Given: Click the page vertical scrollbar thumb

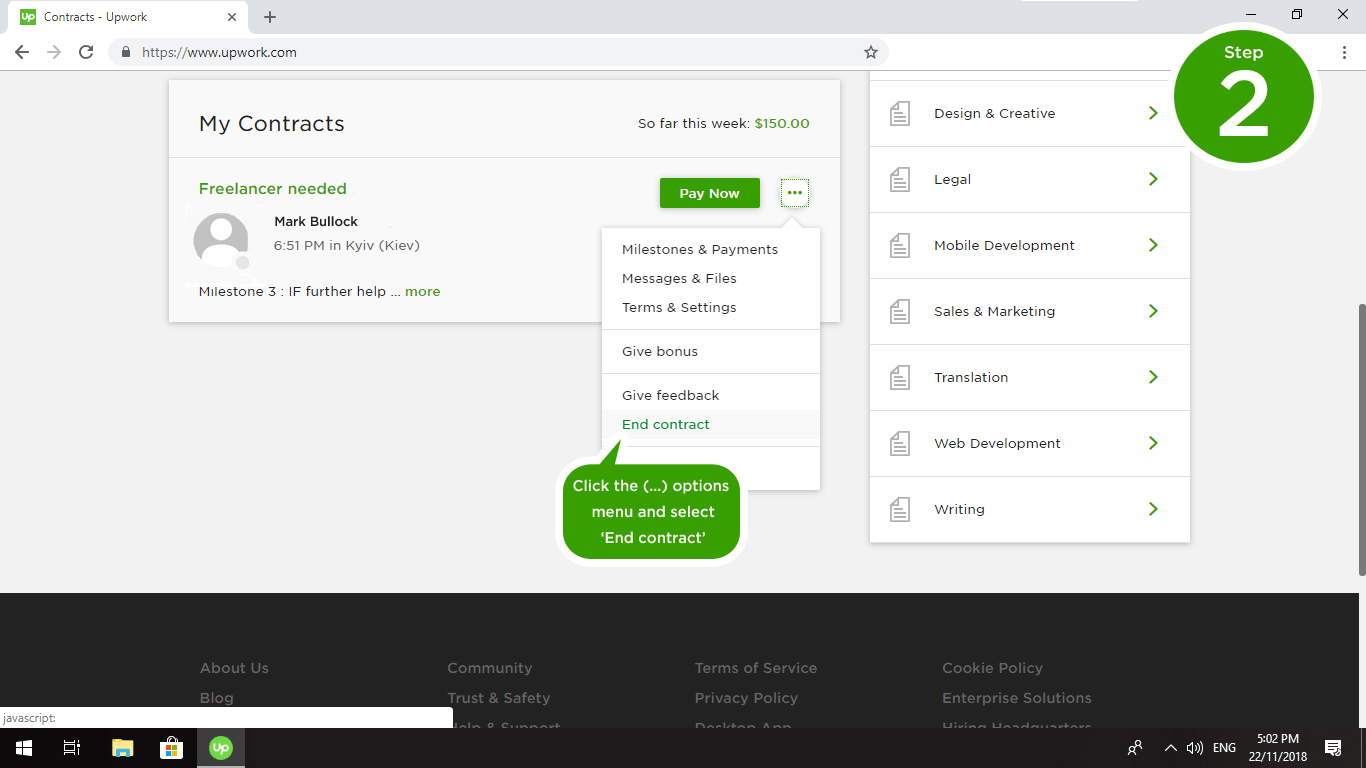Looking at the screenshot, I should pos(1360,440).
